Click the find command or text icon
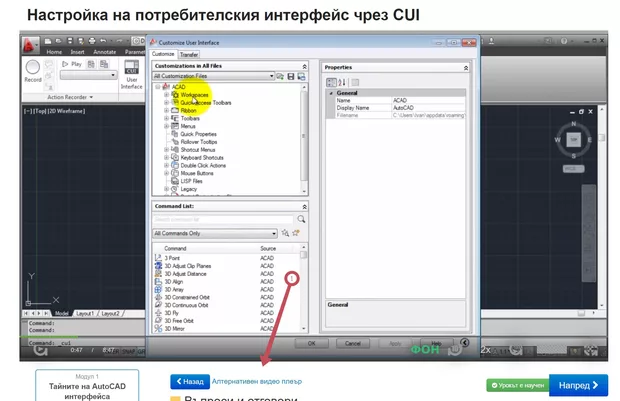 [x=285, y=233]
